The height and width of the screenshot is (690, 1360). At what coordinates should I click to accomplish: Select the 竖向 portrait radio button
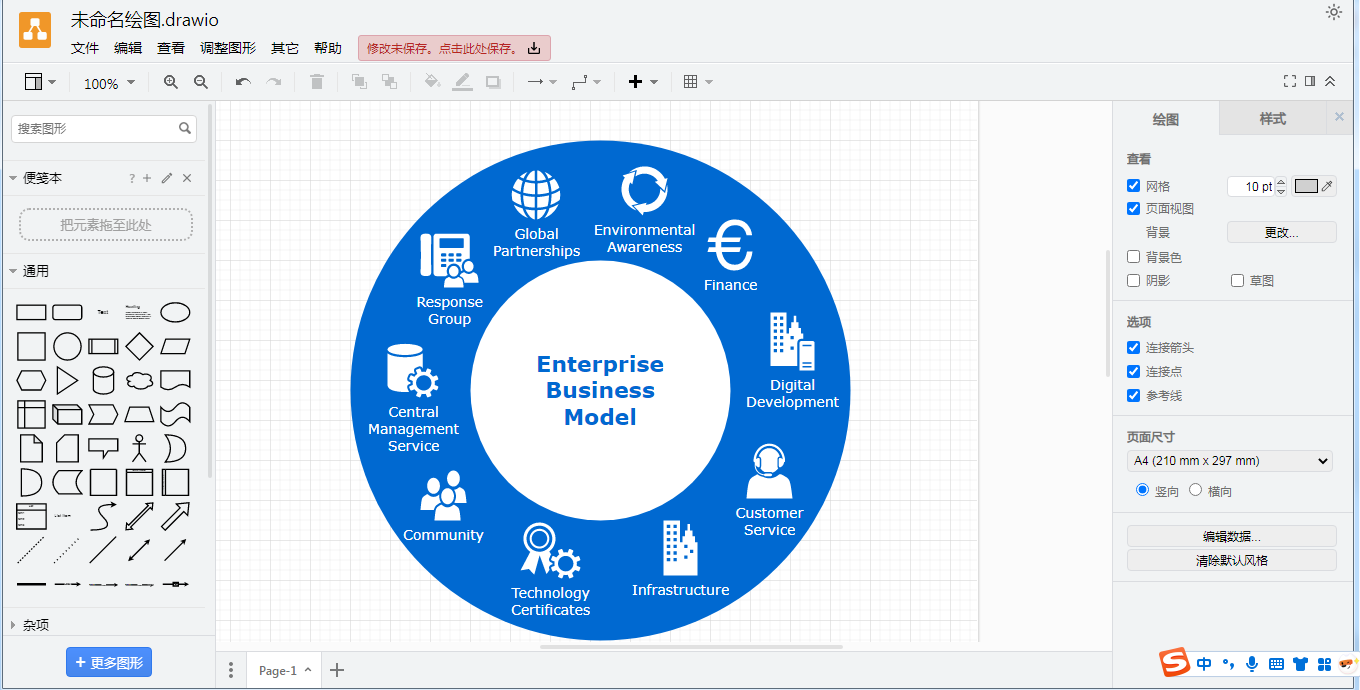point(1142,490)
